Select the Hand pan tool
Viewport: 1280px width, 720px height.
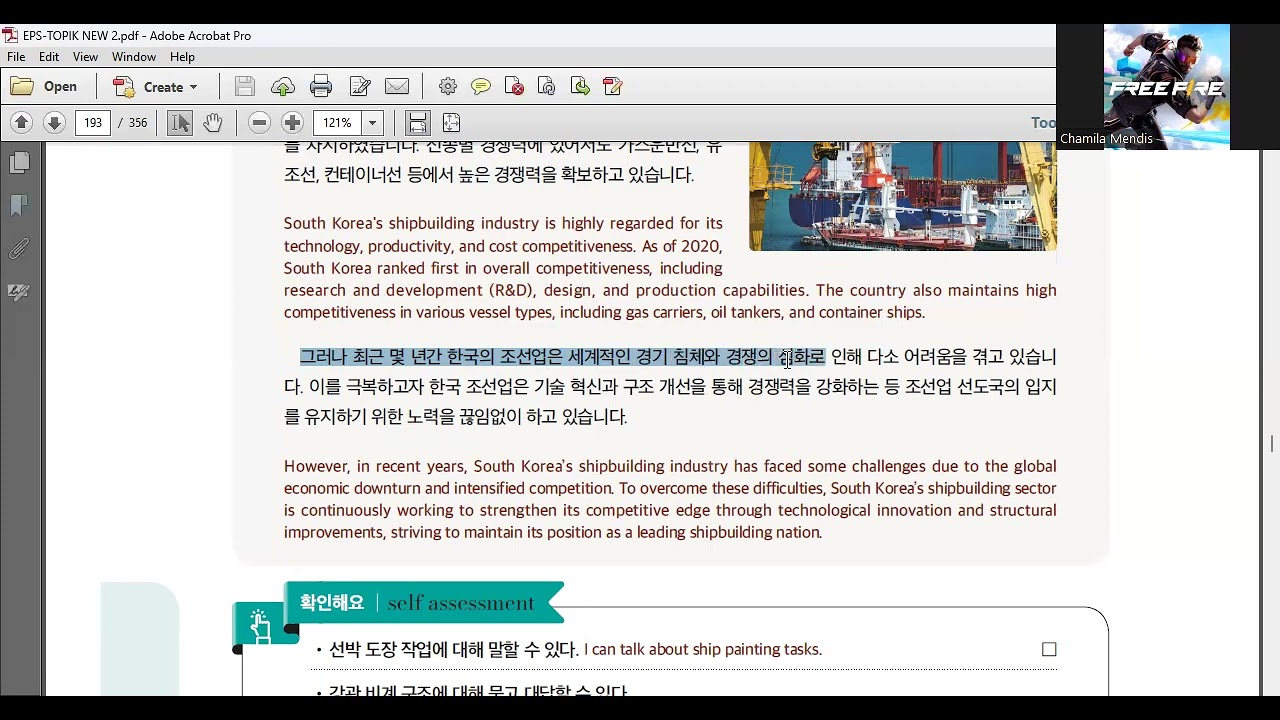point(212,123)
